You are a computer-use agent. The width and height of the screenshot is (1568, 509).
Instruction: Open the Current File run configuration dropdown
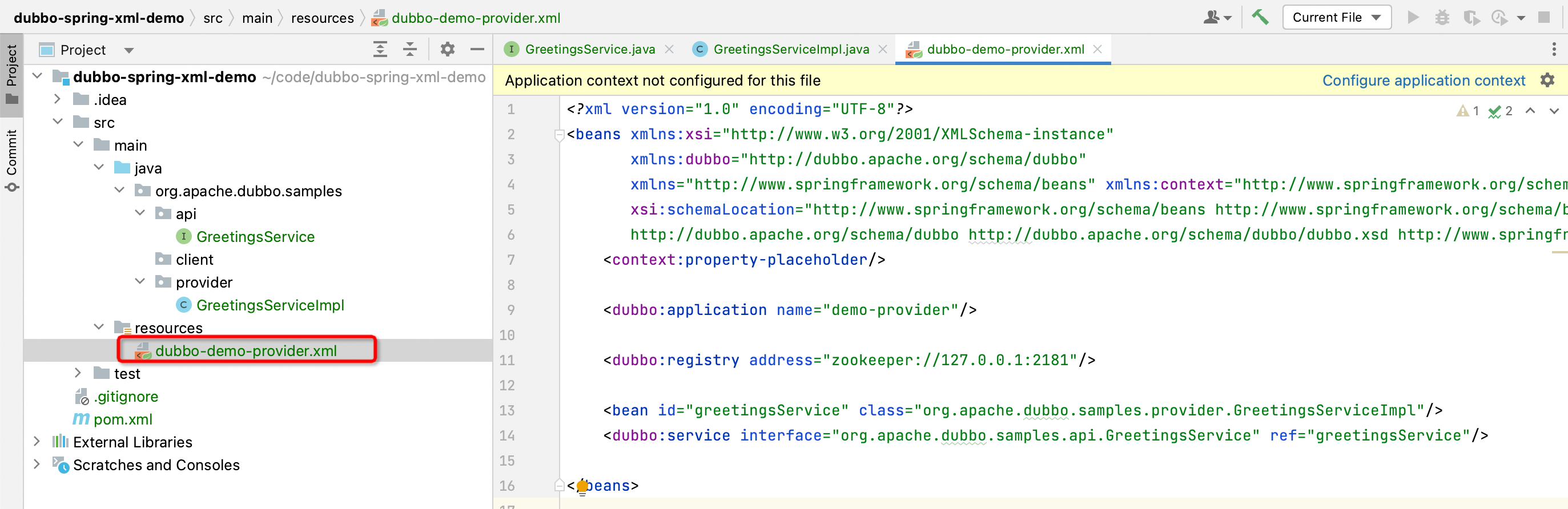pos(1336,17)
